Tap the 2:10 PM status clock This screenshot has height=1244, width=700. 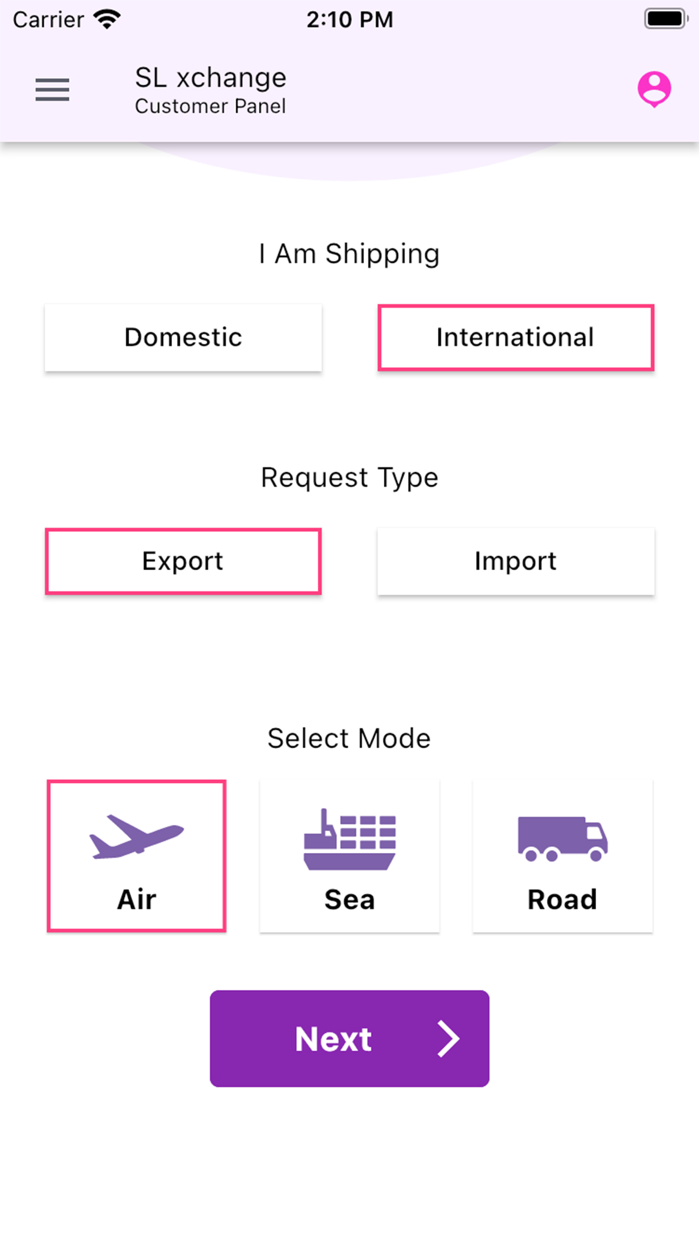pos(349,19)
